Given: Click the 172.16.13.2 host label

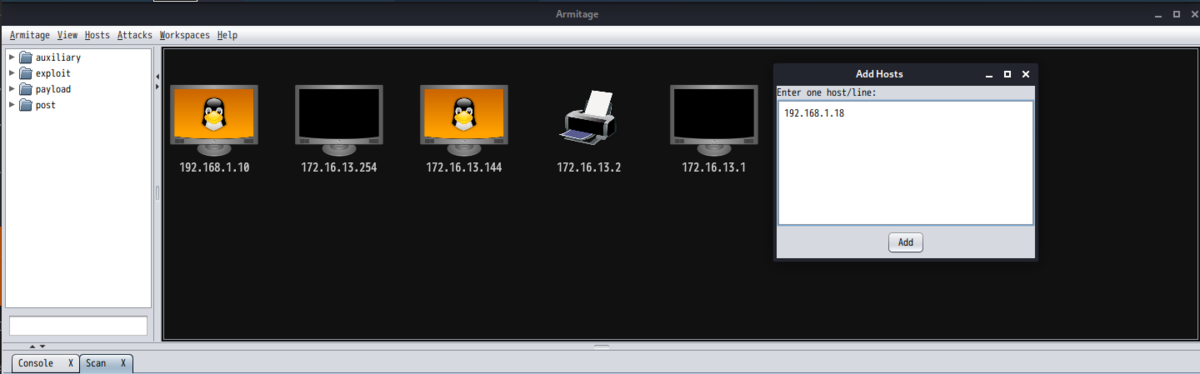Looking at the screenshot, I should 589,167.
